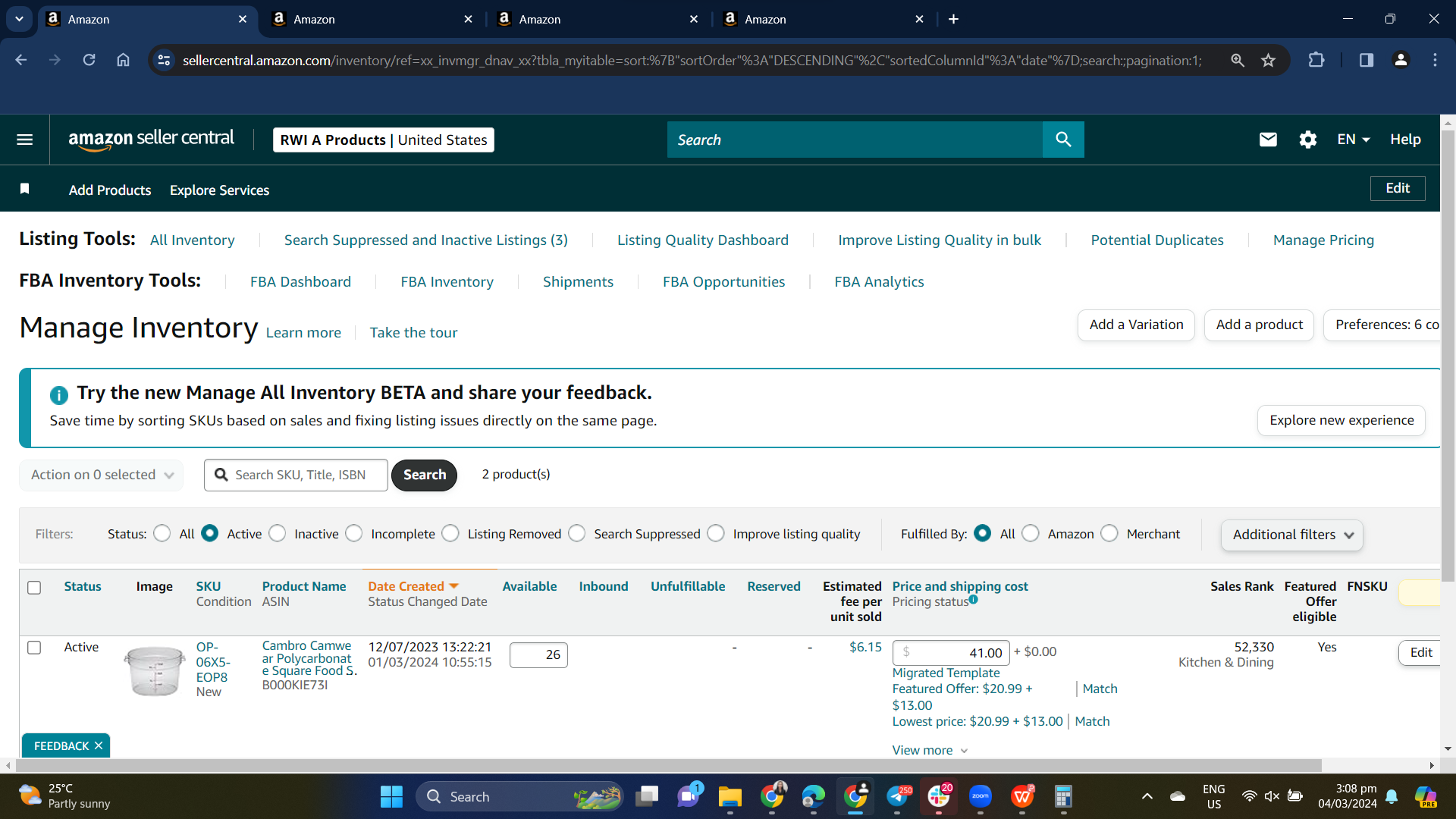Click the Explore new experience button

(1341, 420)
